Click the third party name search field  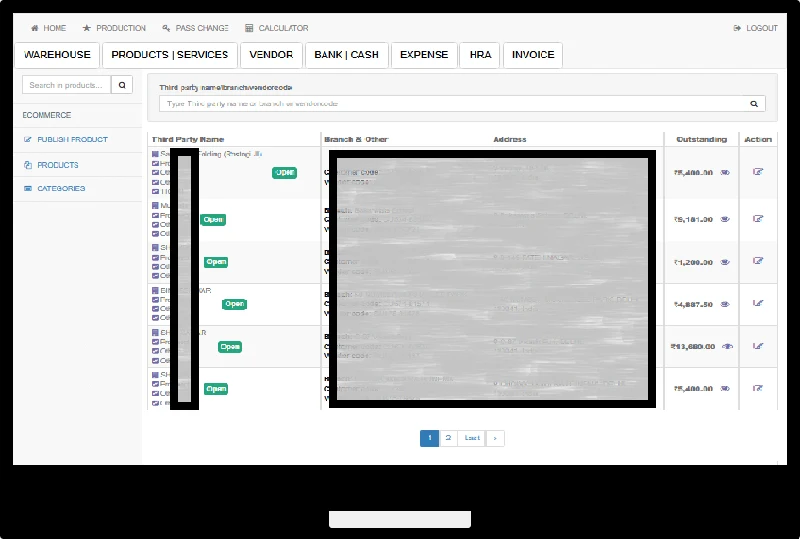[452, 103]
